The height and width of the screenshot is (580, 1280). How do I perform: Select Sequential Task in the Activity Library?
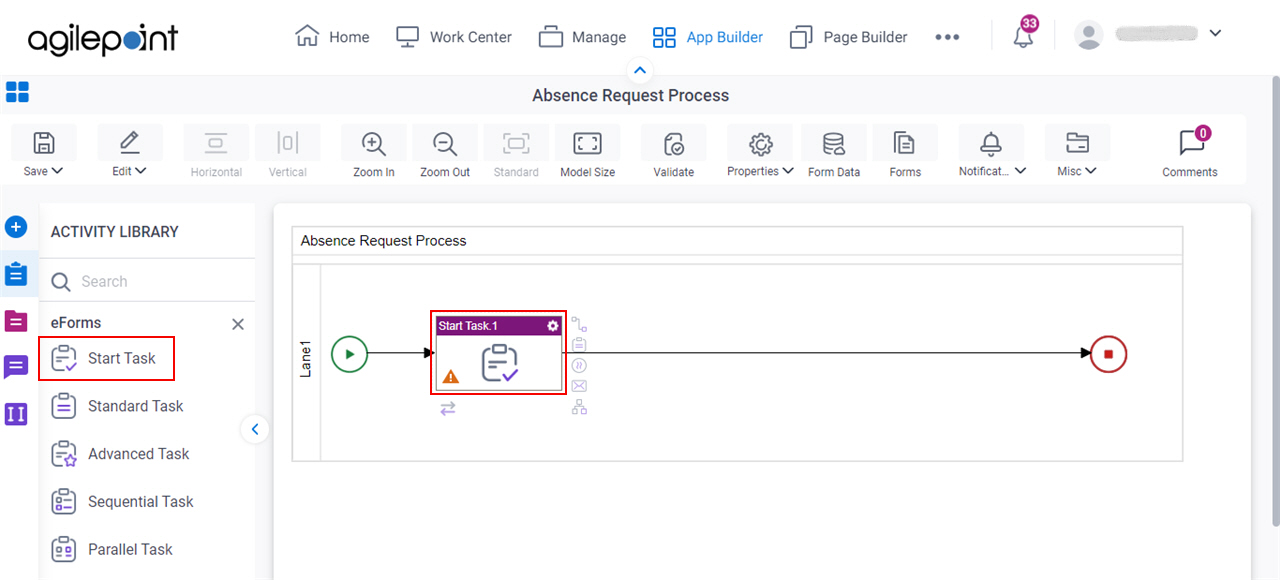(x=122, y=502)
